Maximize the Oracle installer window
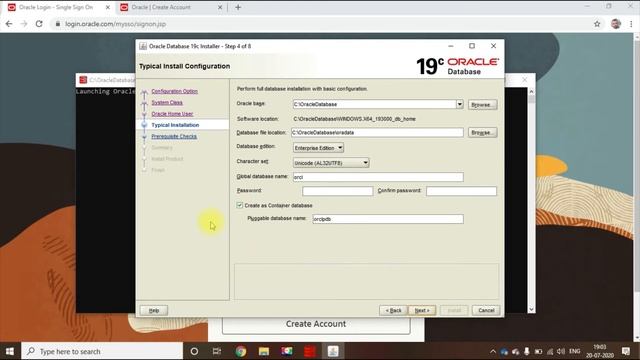Image resolution: width=640 pixels, height=360 pixels. (x=472, y=46)
